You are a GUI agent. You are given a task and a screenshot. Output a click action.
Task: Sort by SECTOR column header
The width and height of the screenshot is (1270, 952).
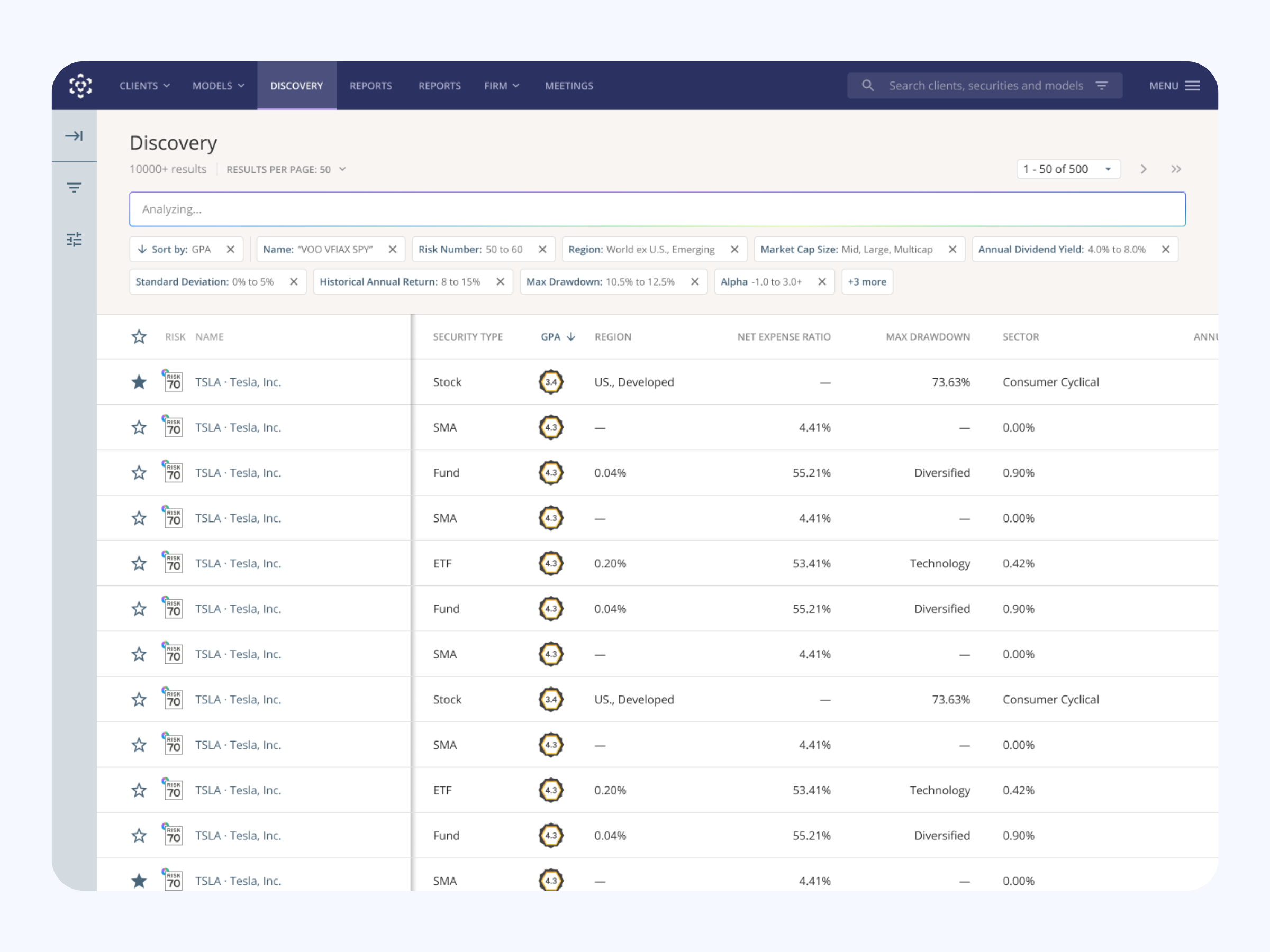point(1021,337)
